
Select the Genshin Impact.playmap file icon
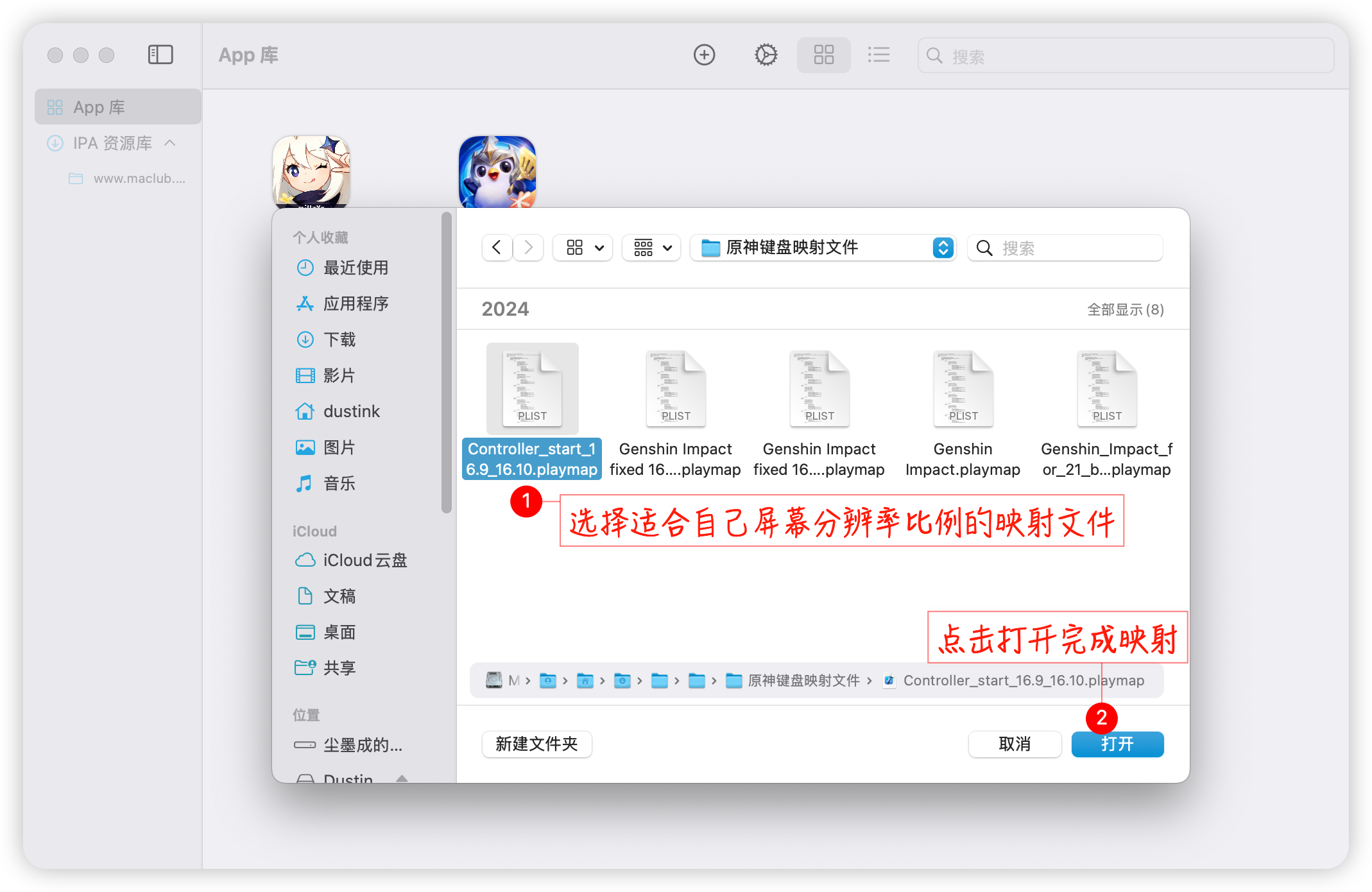(x=963, y=389)
